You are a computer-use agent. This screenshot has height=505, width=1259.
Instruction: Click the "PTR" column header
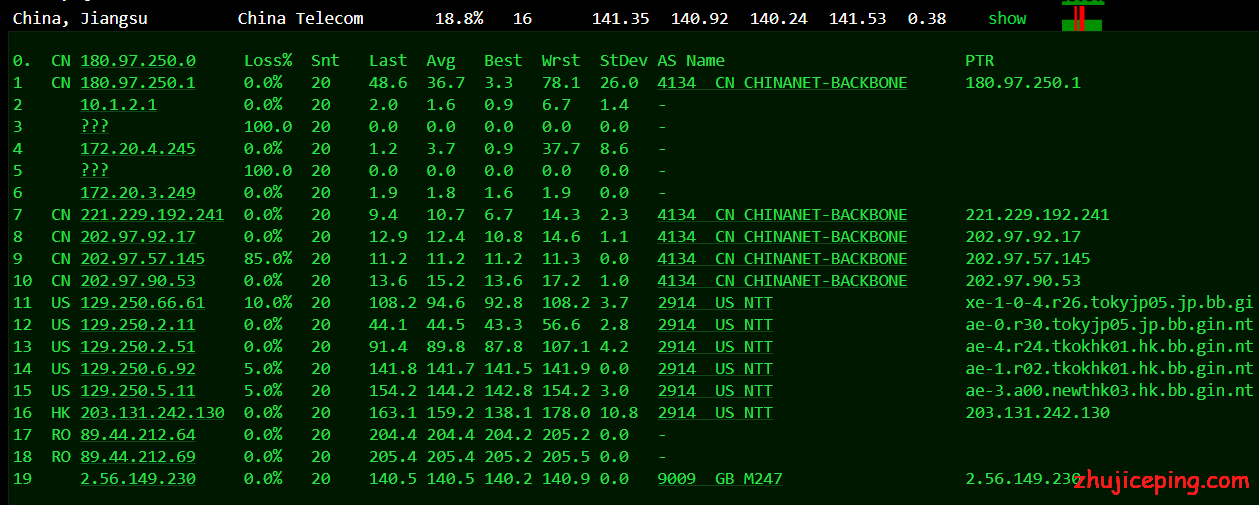980,61
